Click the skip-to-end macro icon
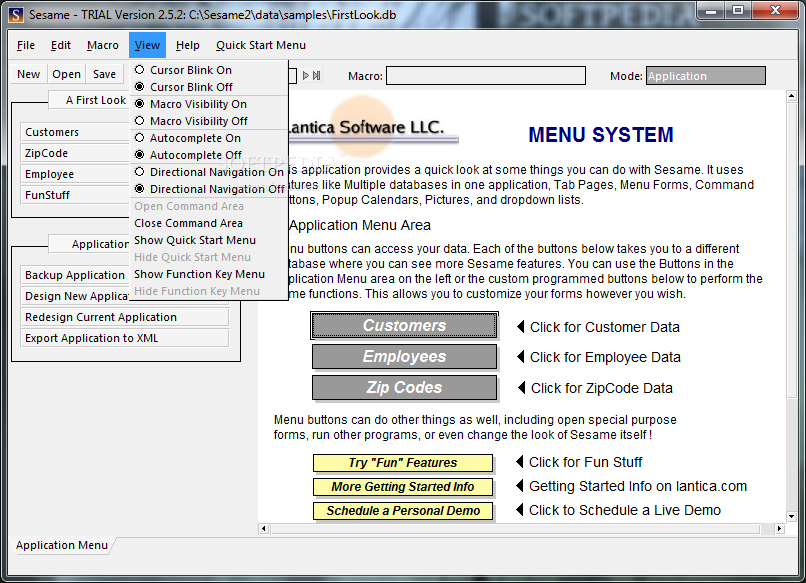The image size is (806, 583). tap(317, 76)
